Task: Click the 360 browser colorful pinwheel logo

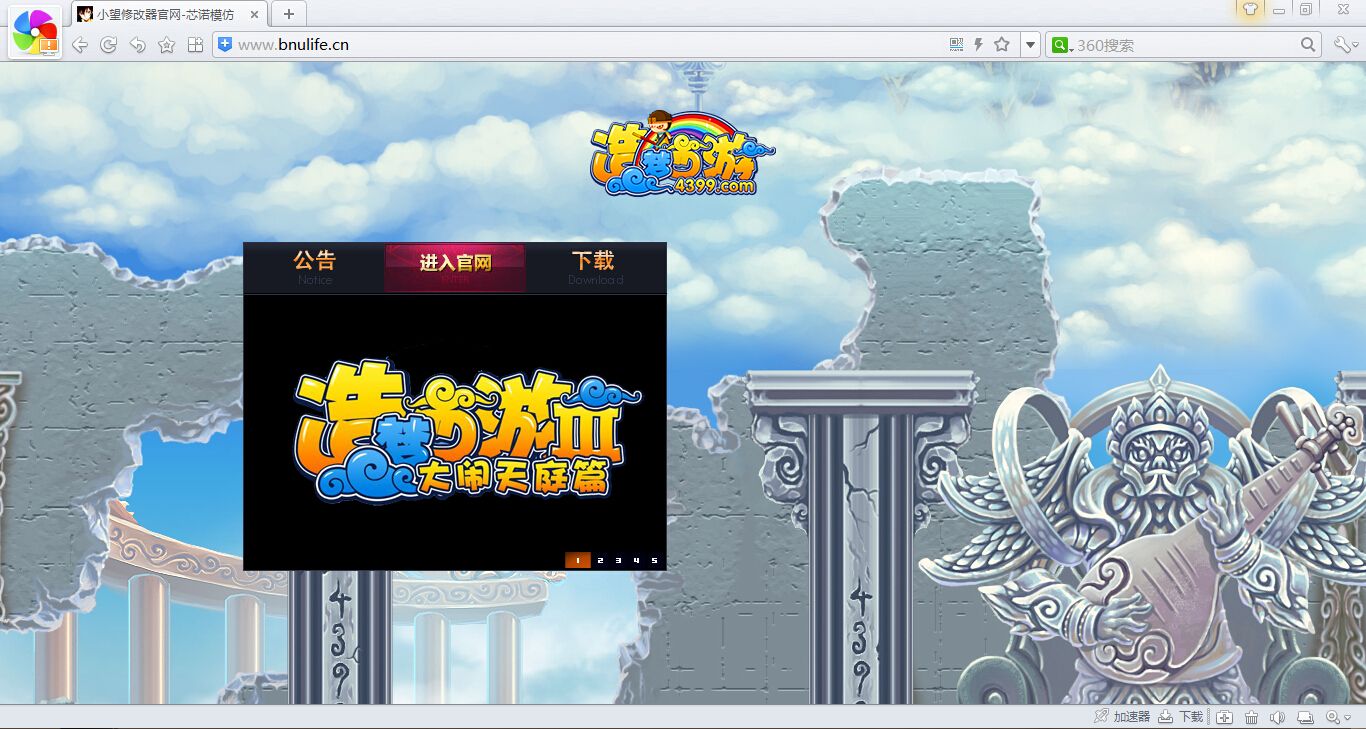Action: [x=35, y=33]
